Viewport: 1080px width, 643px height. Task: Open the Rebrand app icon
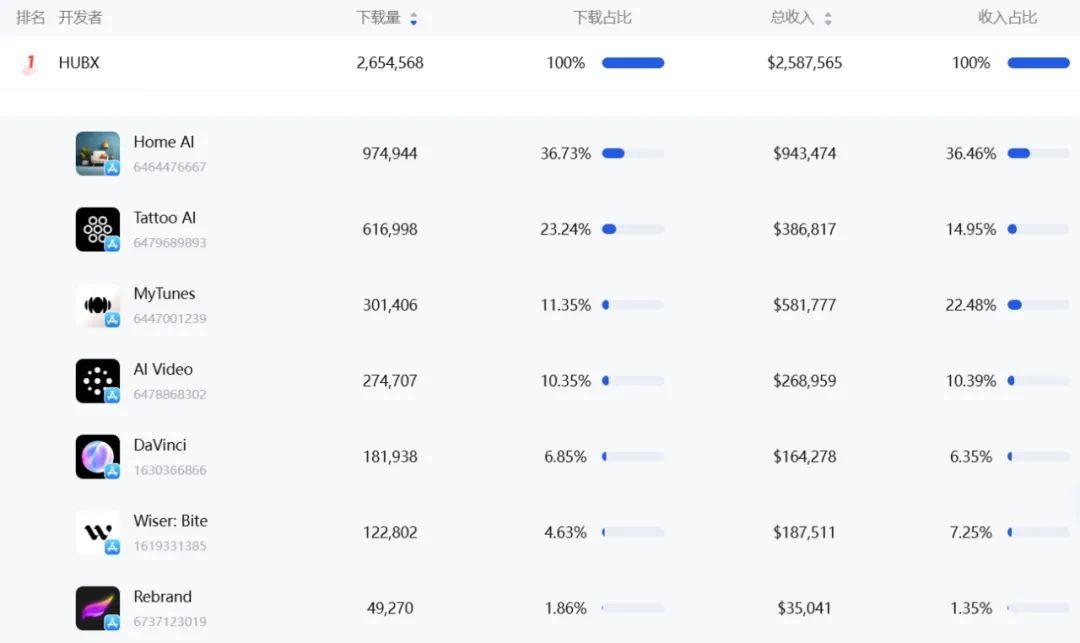pos(97,608)
